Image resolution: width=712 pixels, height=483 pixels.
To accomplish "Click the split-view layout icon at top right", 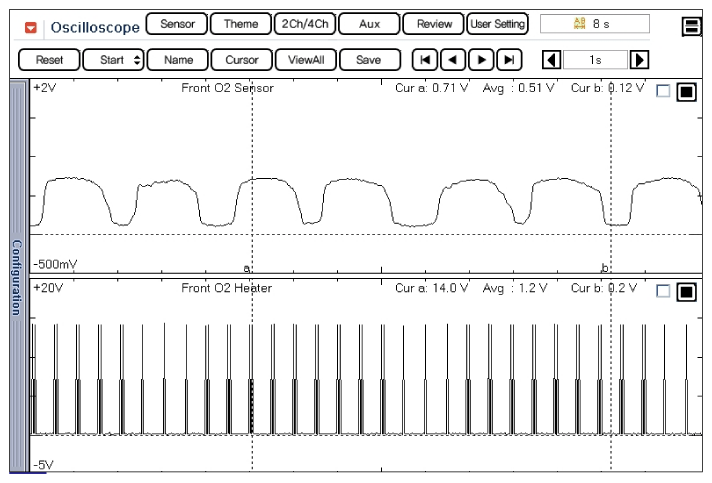I will click(691, 27).
